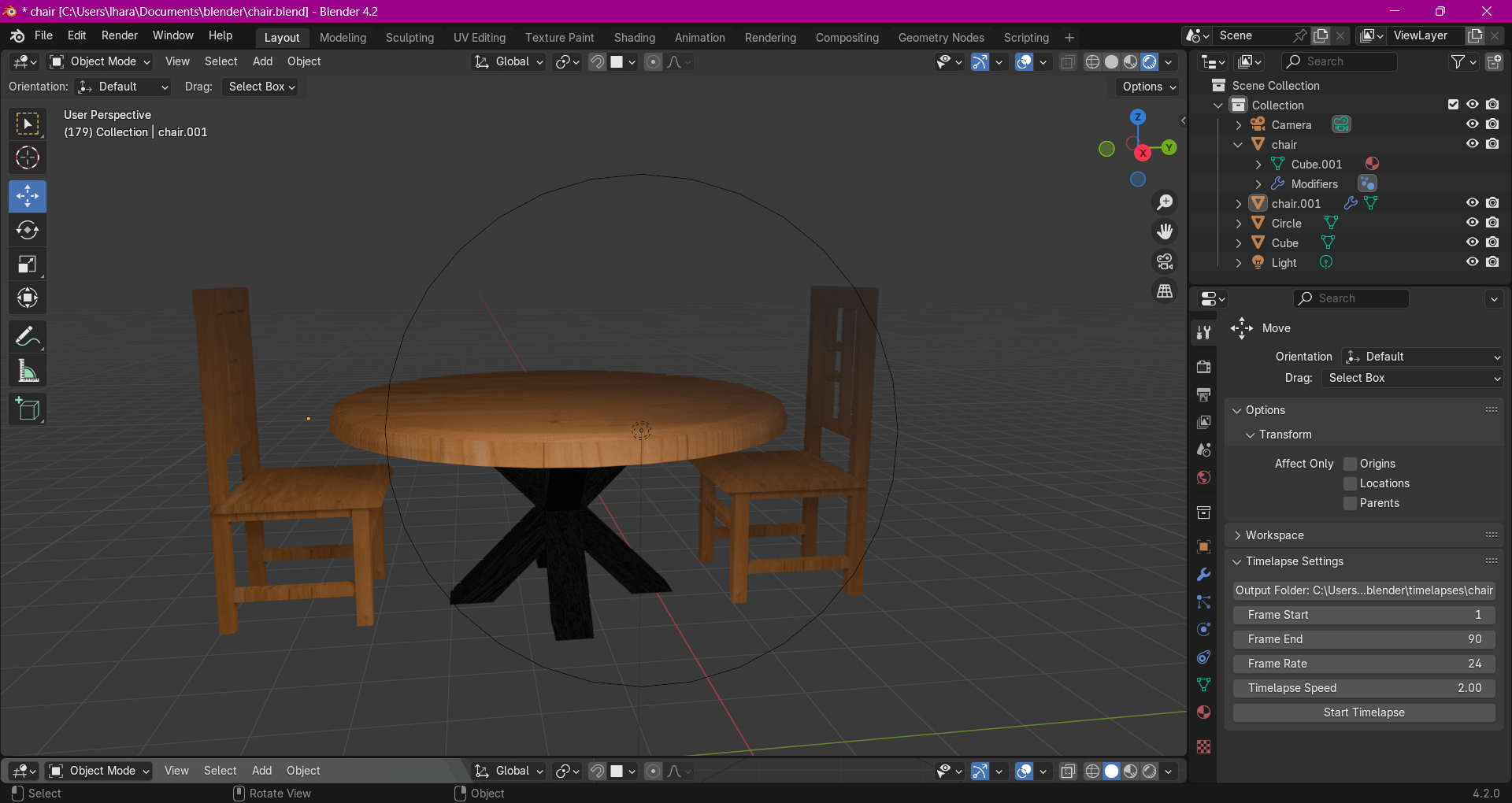Viewport: 1512px width, 803px height.
Task: Disable the Light in renders
Action: (1492, 262)
